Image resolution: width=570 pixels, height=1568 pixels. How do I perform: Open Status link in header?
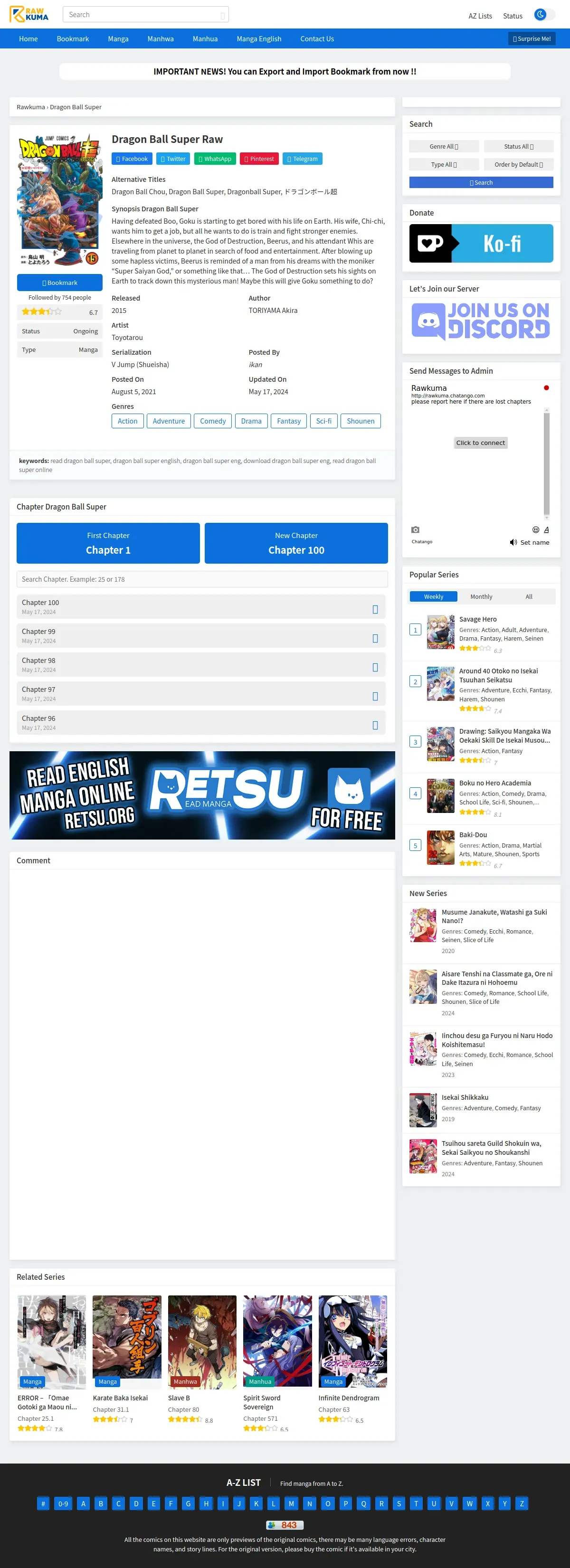point(513,17)
